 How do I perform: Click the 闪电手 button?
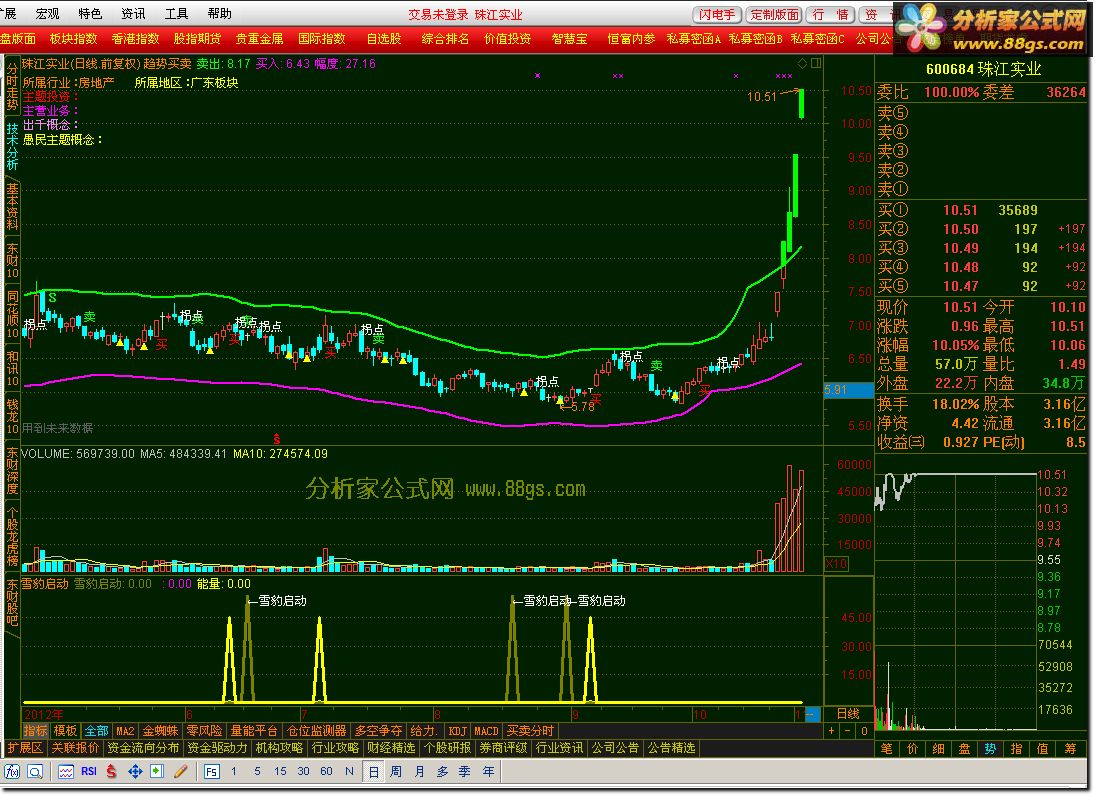[x=717, y=15]
